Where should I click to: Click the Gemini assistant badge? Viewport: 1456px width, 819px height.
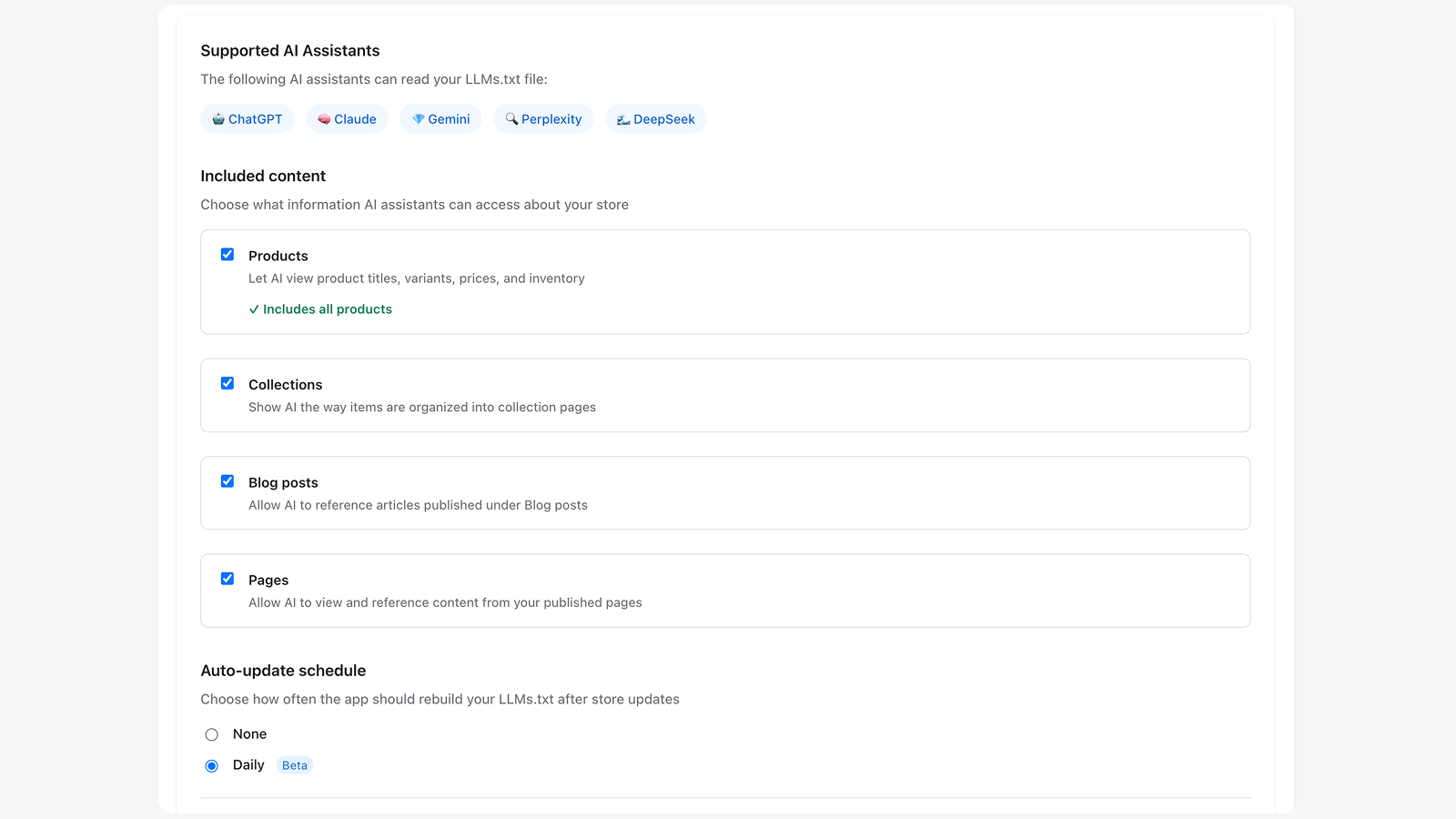440,118
